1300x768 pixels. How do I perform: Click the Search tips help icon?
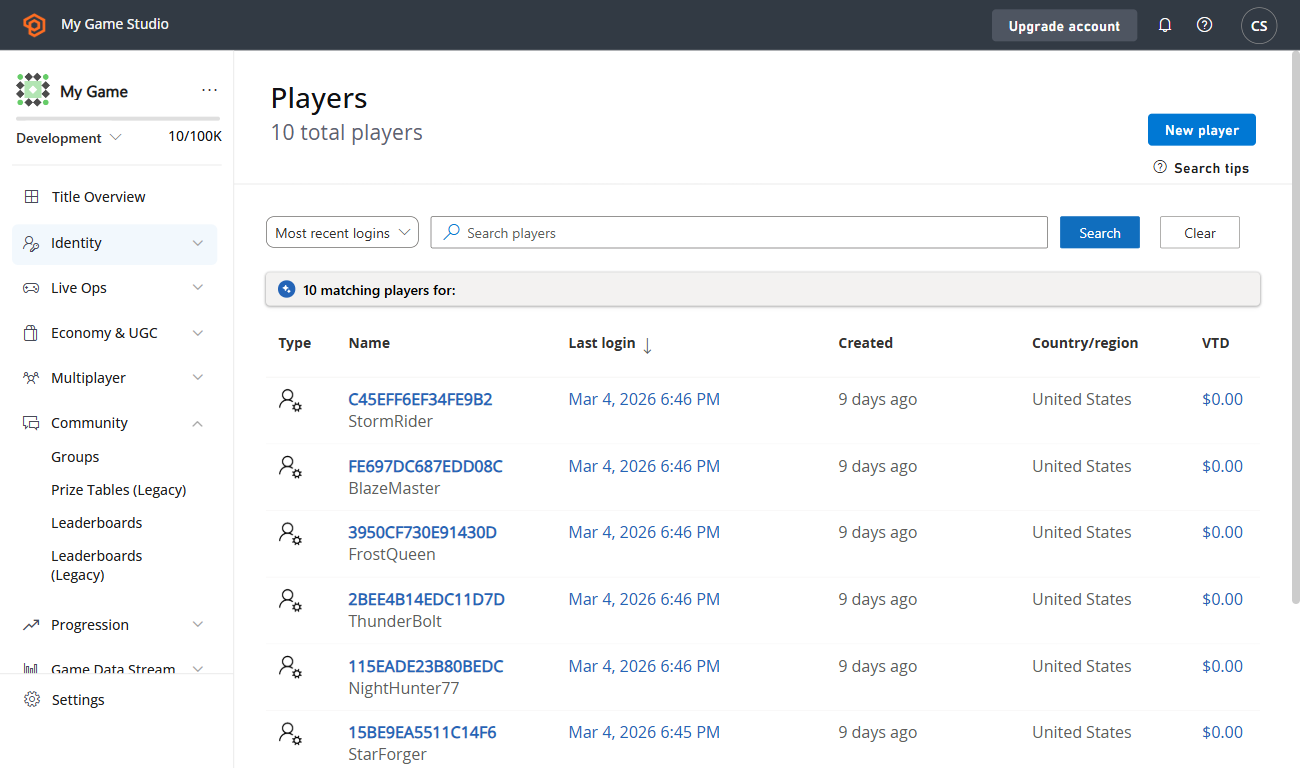tap(1160, 167)
